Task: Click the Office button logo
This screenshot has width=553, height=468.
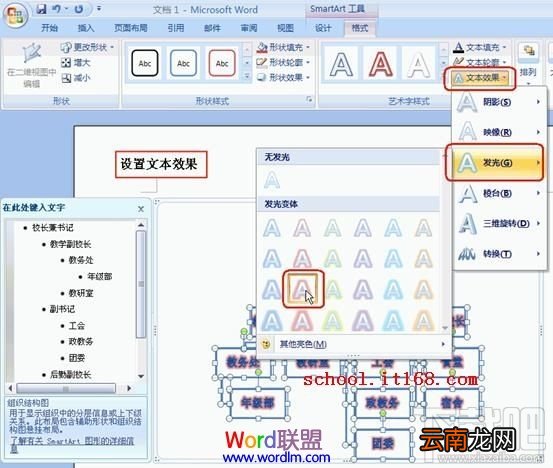Action: point(15,16)
